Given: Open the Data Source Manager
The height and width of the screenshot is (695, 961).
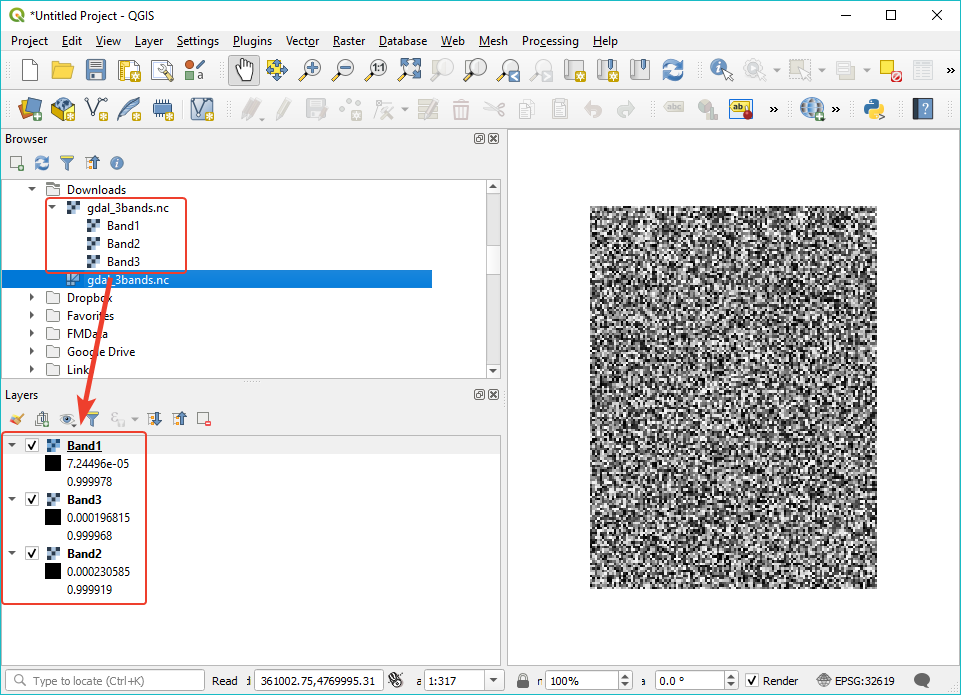Looking at the screenshot, I should tap(29, 108).
